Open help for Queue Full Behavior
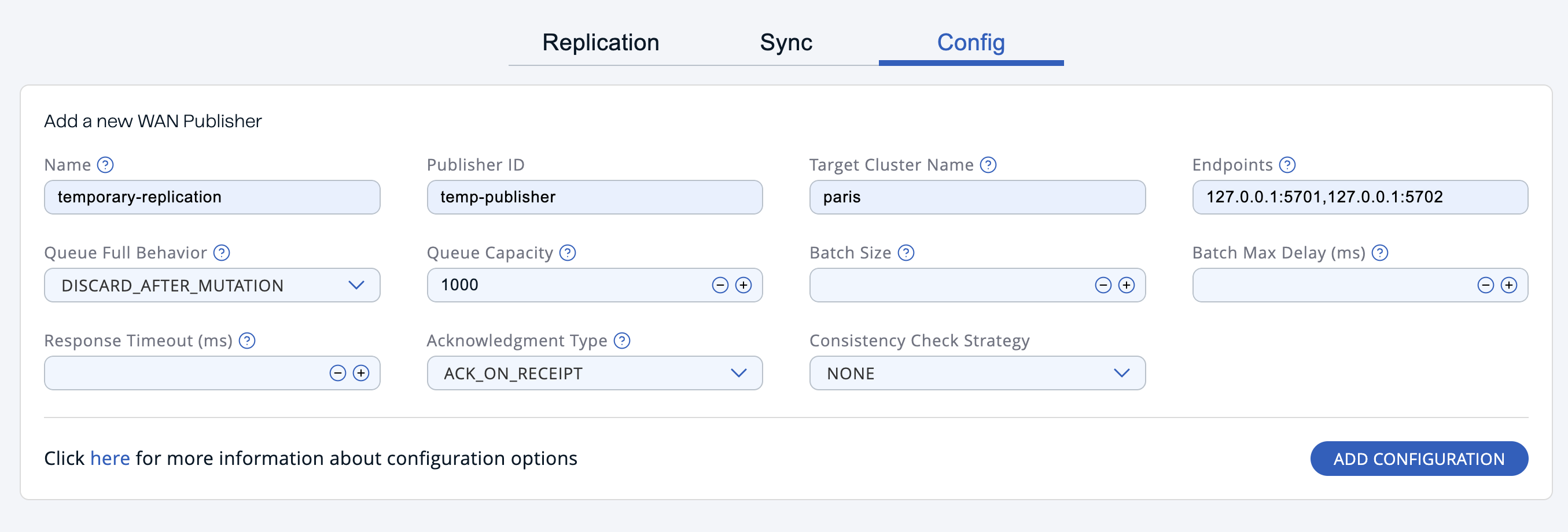 (221, 252)
